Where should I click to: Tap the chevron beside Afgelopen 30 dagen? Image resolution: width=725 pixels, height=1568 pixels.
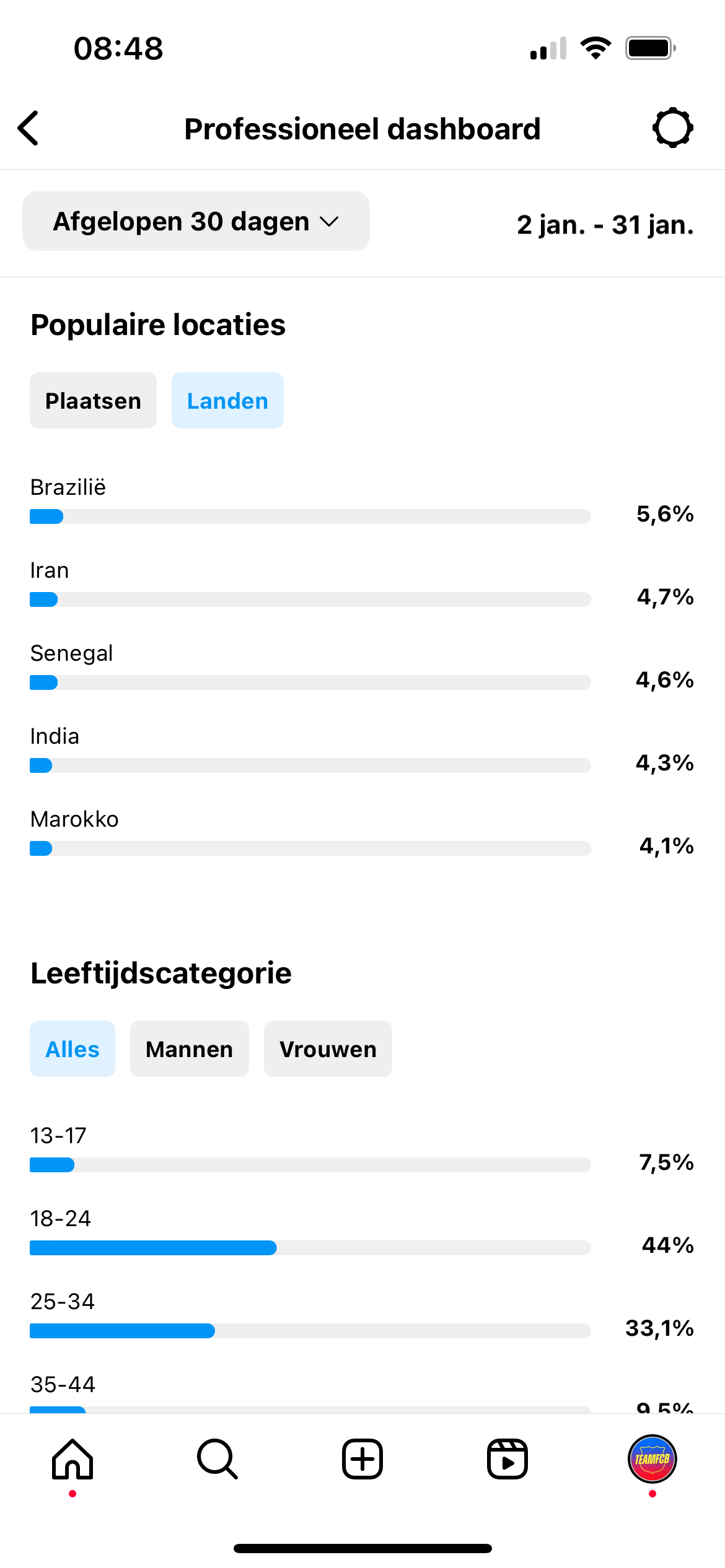[329, 222]
